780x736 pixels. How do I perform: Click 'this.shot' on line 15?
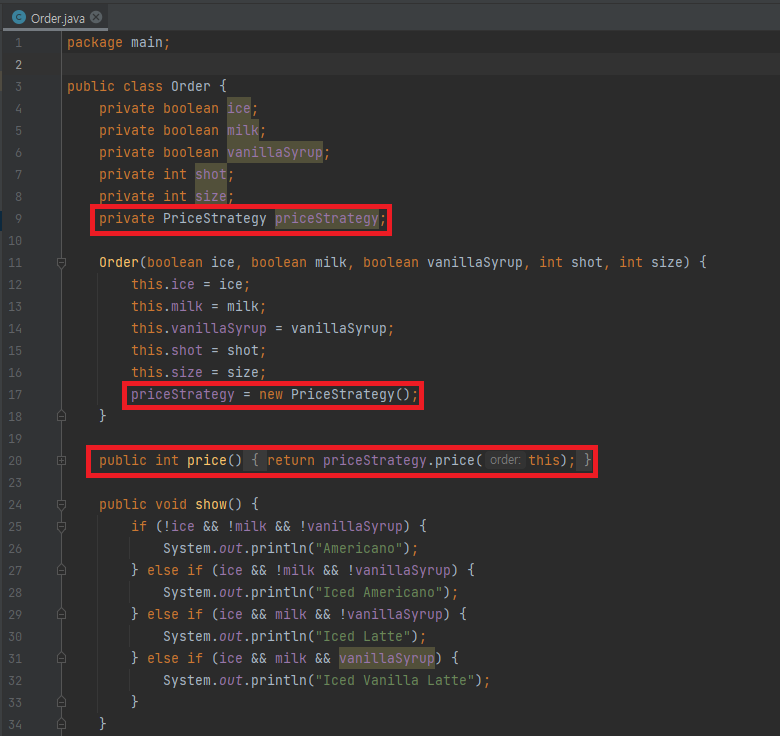coord(167,350)
